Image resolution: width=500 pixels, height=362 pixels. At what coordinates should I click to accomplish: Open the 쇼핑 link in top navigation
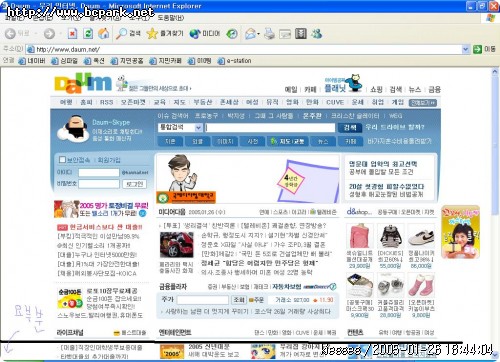pyautogui.click(x=376, y=89)
